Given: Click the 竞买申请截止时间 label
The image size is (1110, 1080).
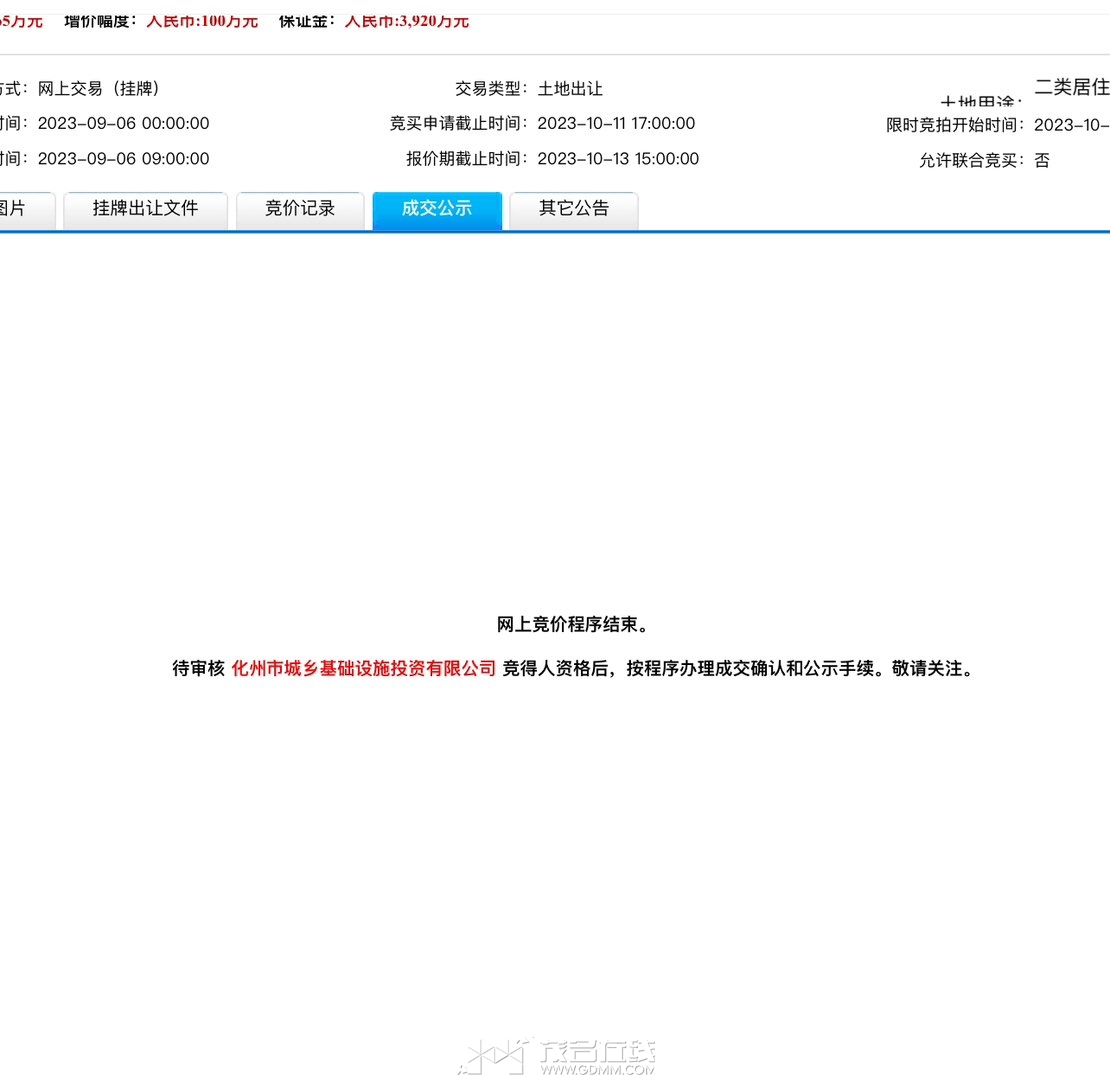Looking at the screenshot, I should pyautogui.click(x=458, y=123).
